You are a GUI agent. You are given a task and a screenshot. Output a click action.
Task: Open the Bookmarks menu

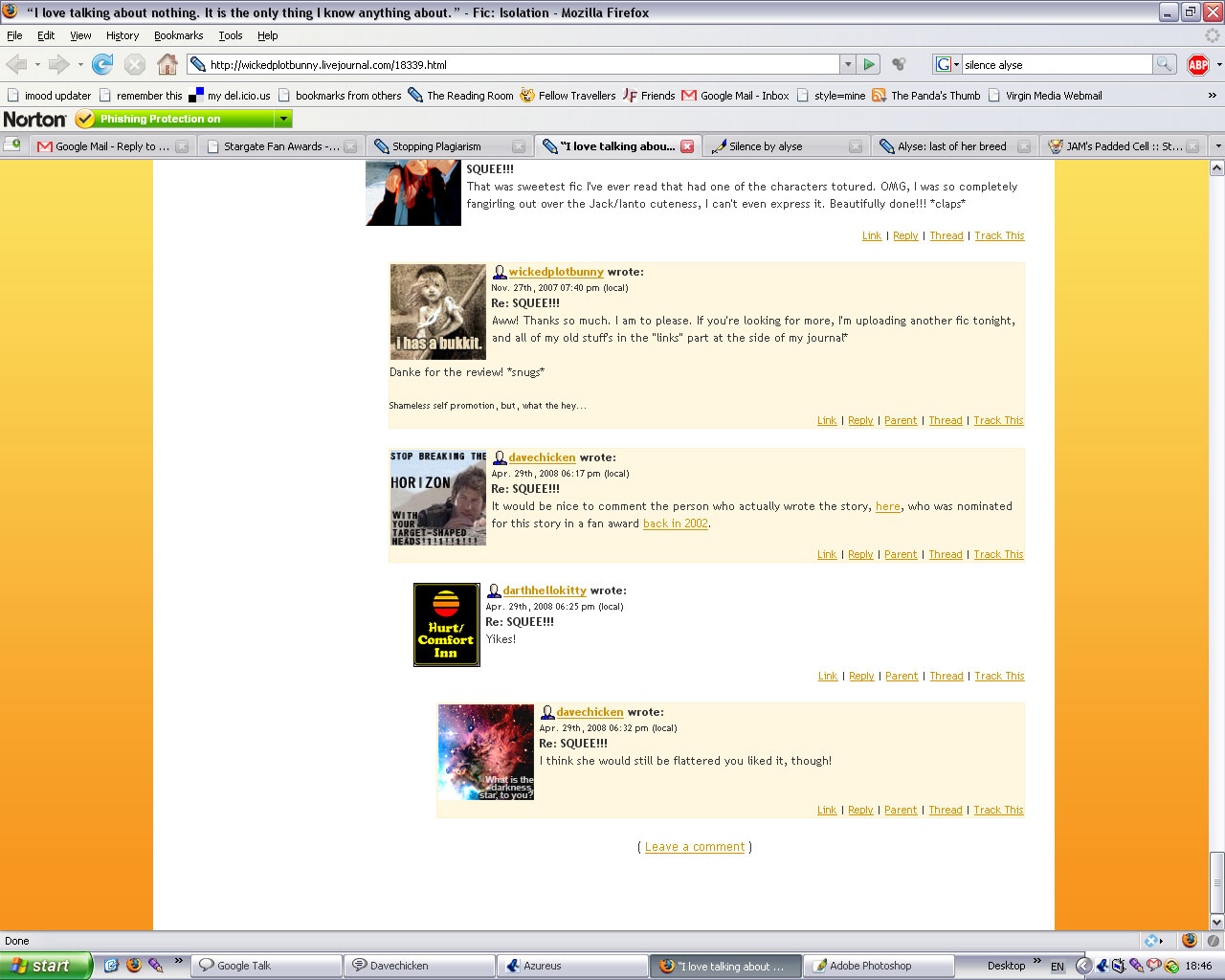coord(178,35)
